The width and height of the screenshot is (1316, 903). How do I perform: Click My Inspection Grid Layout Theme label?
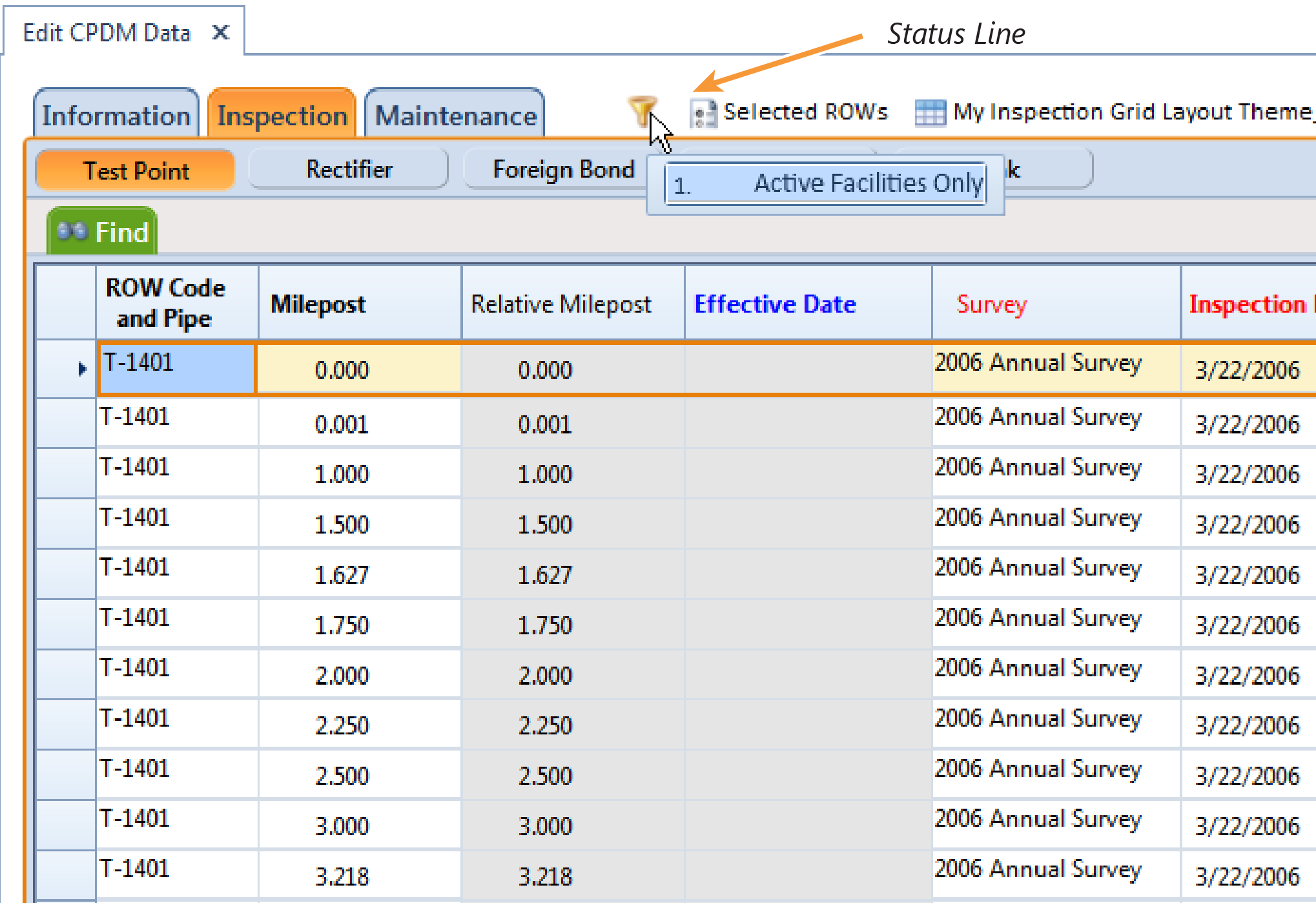tap(1133, 112)
